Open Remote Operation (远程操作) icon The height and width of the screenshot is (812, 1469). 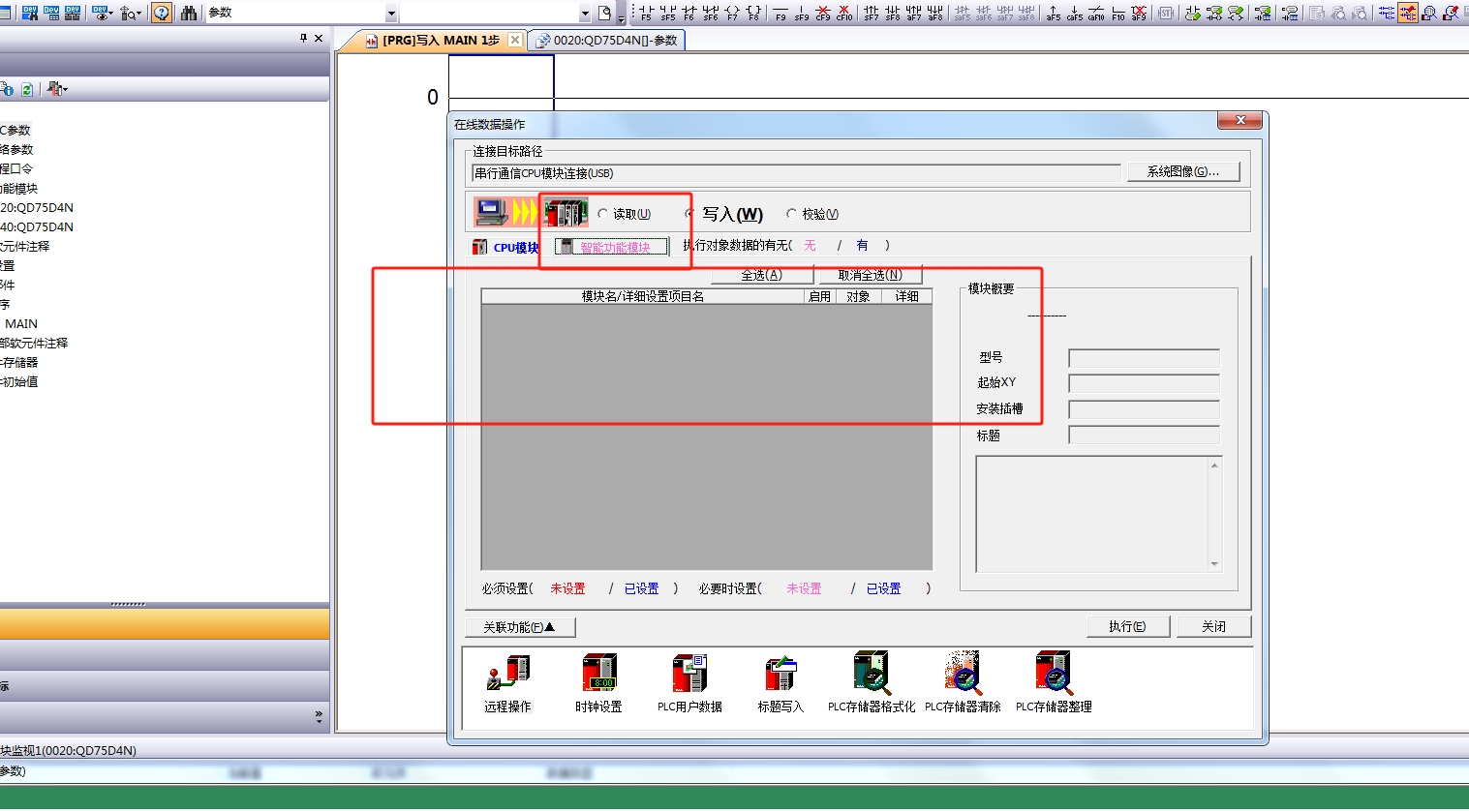[x=507, y=674]
